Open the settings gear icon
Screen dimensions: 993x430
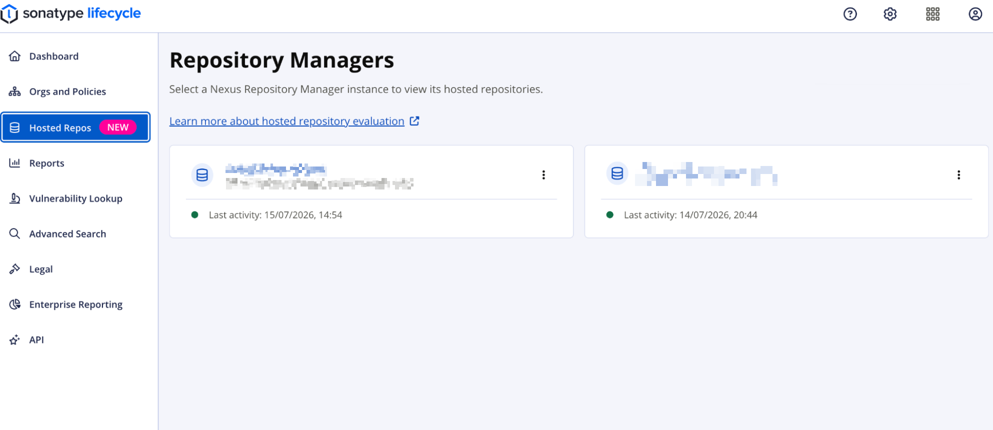(890, 14)
